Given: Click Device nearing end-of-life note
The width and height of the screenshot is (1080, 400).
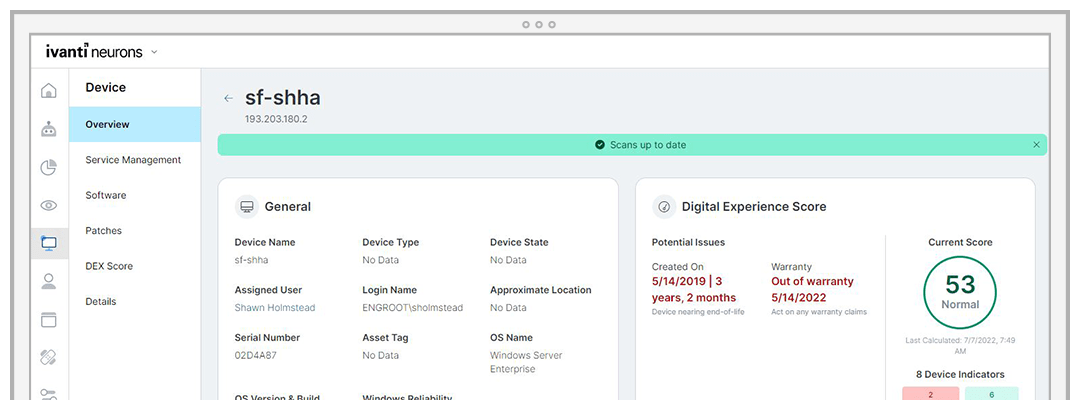Looking at the screenshot, I should click(698, 312).
